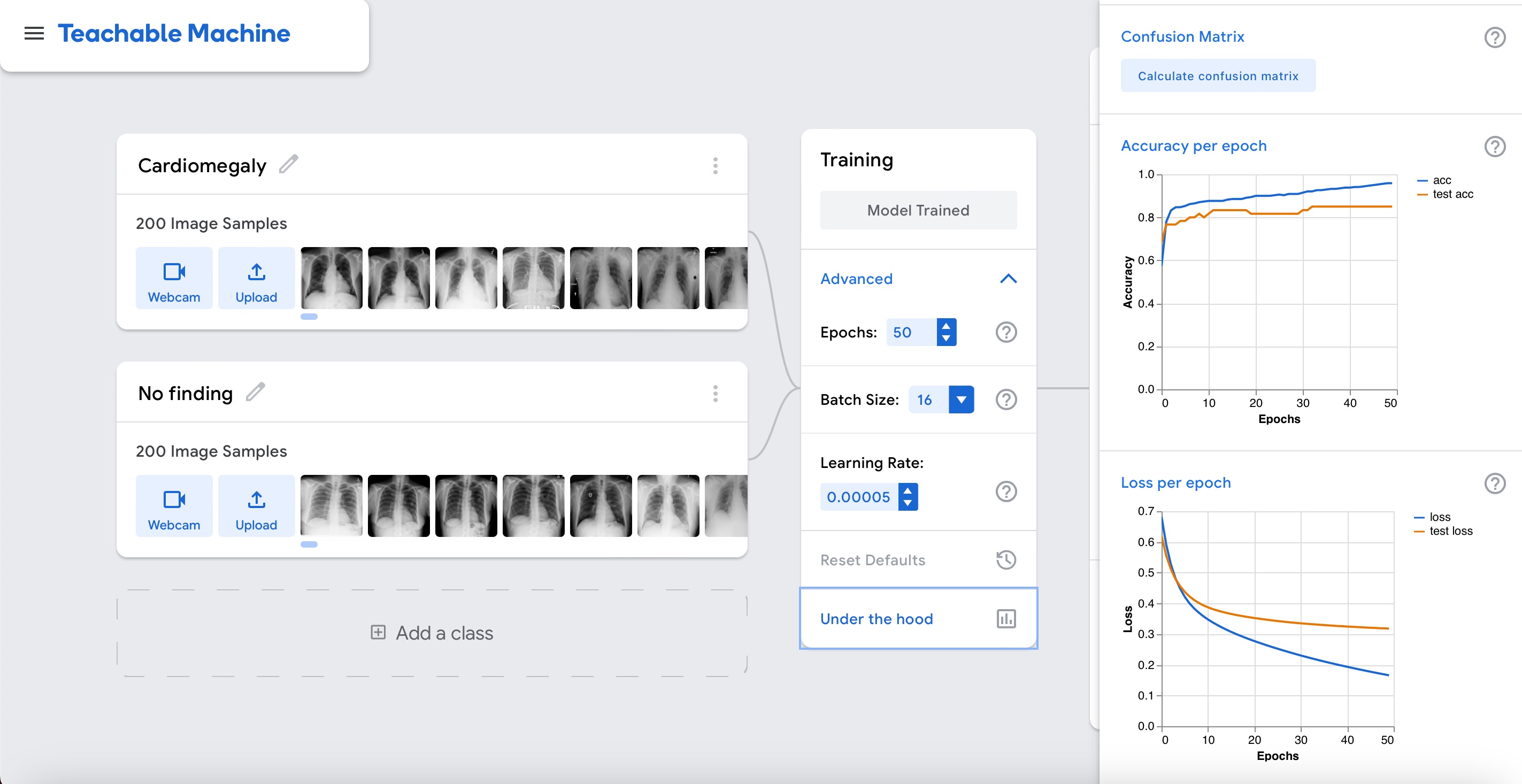Click the pencil icon to rename No finding

coord(255,391)
